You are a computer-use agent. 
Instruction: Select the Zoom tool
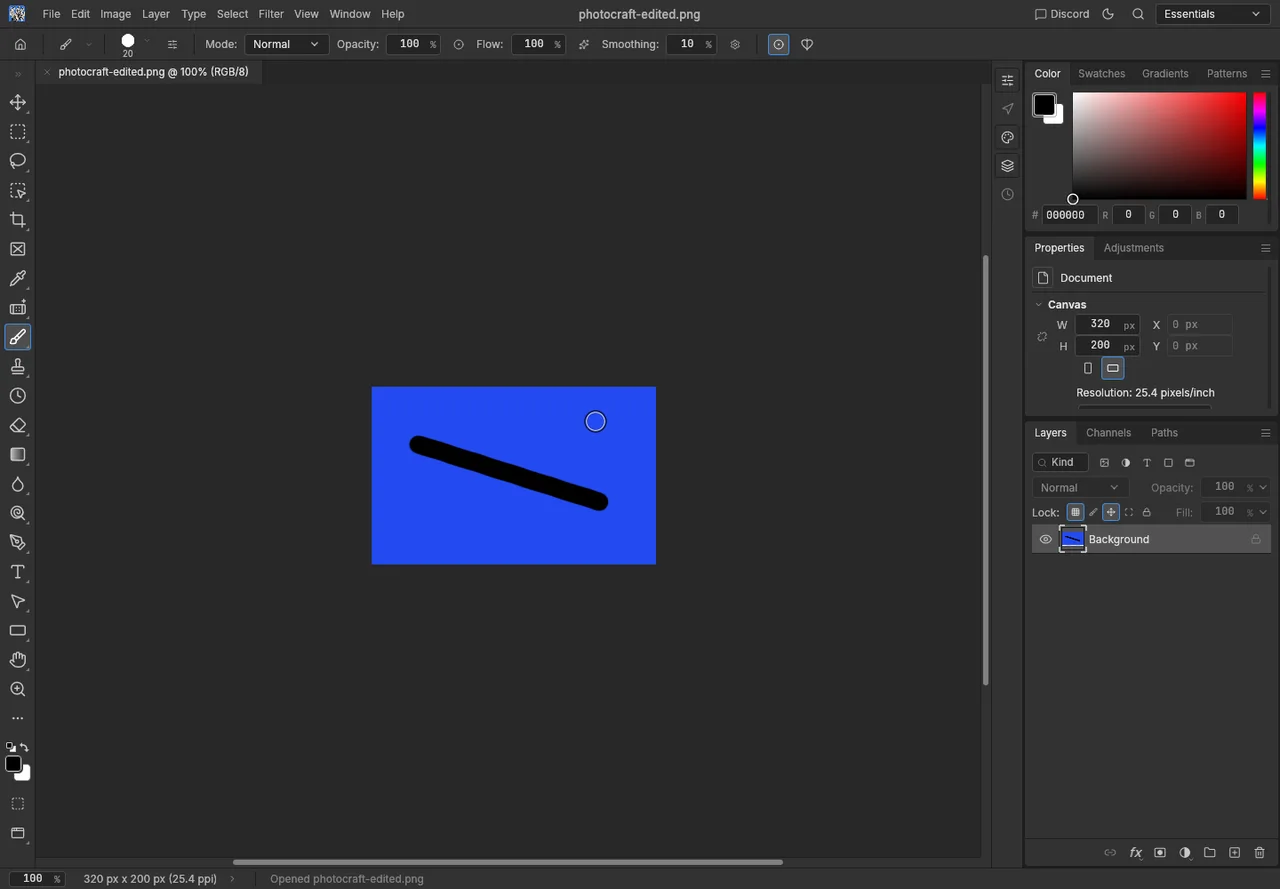coord(18,689)
